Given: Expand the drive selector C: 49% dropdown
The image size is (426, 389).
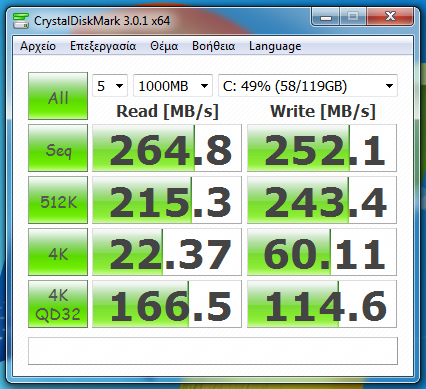Looking at the screenshot, I should point(308,86).
